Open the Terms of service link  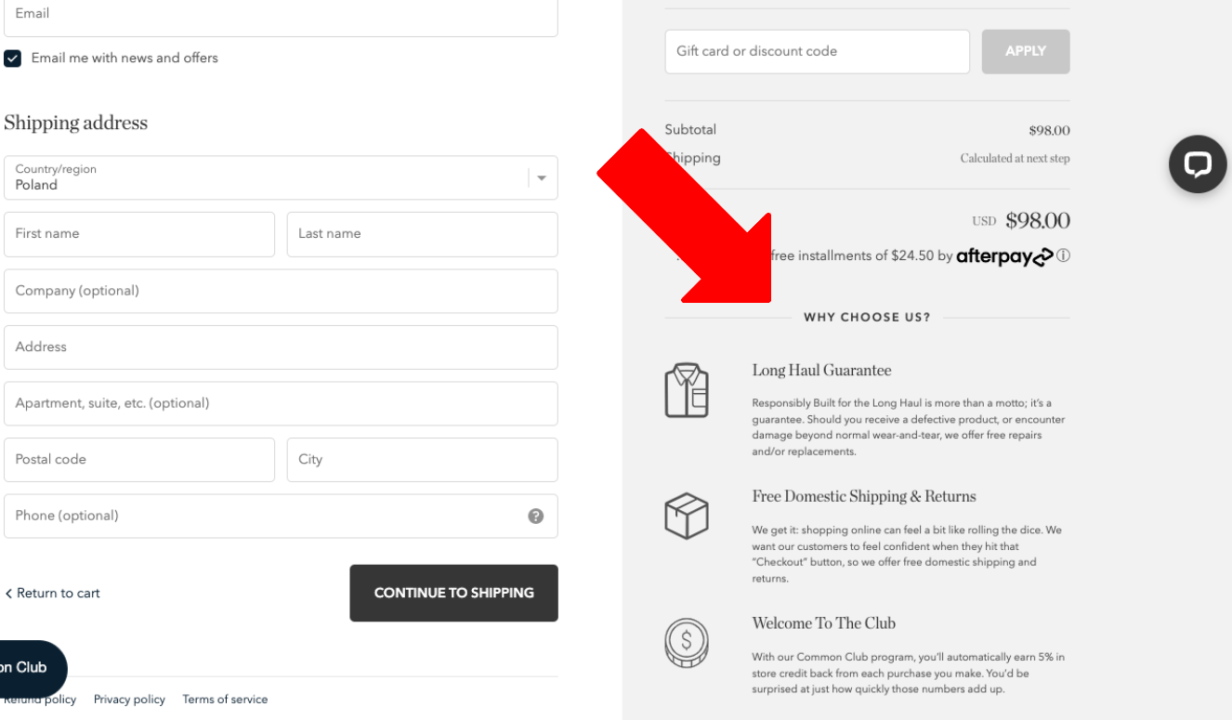coord(225,699)
